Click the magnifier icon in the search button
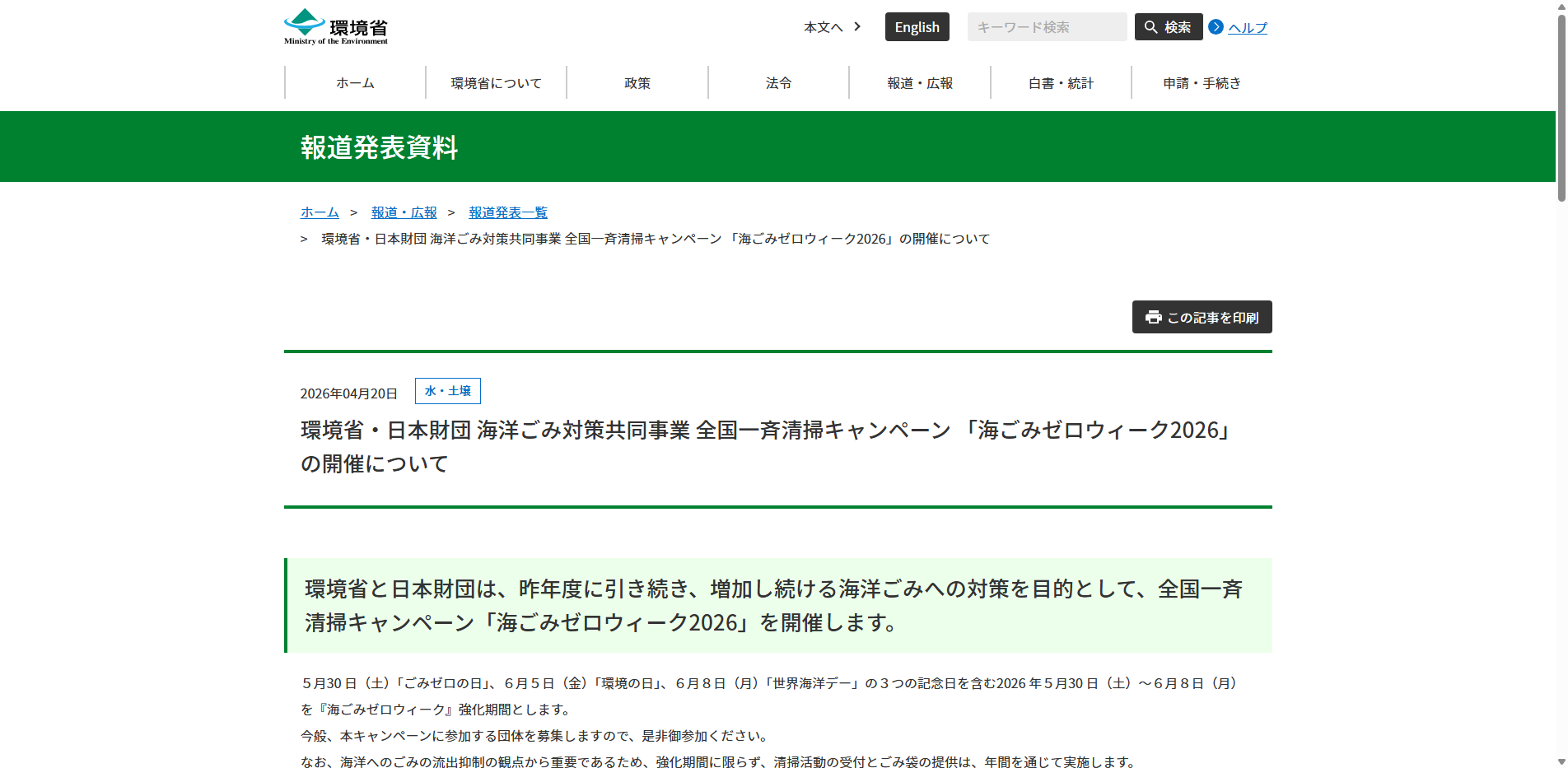 (x=1151, y=26)
